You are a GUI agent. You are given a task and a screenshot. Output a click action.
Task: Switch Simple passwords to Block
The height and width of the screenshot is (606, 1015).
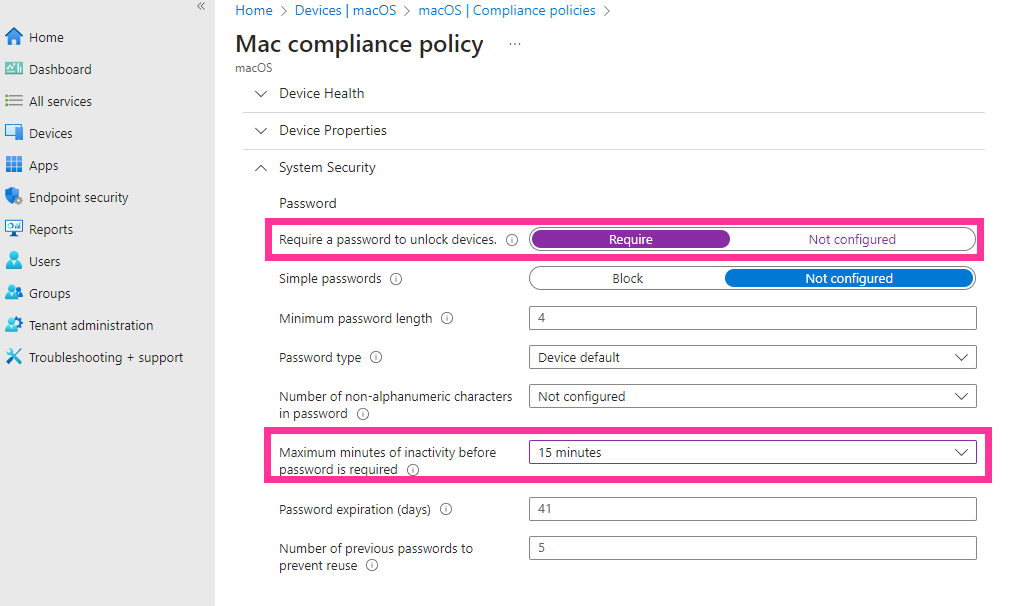click(x=627, y=278)
